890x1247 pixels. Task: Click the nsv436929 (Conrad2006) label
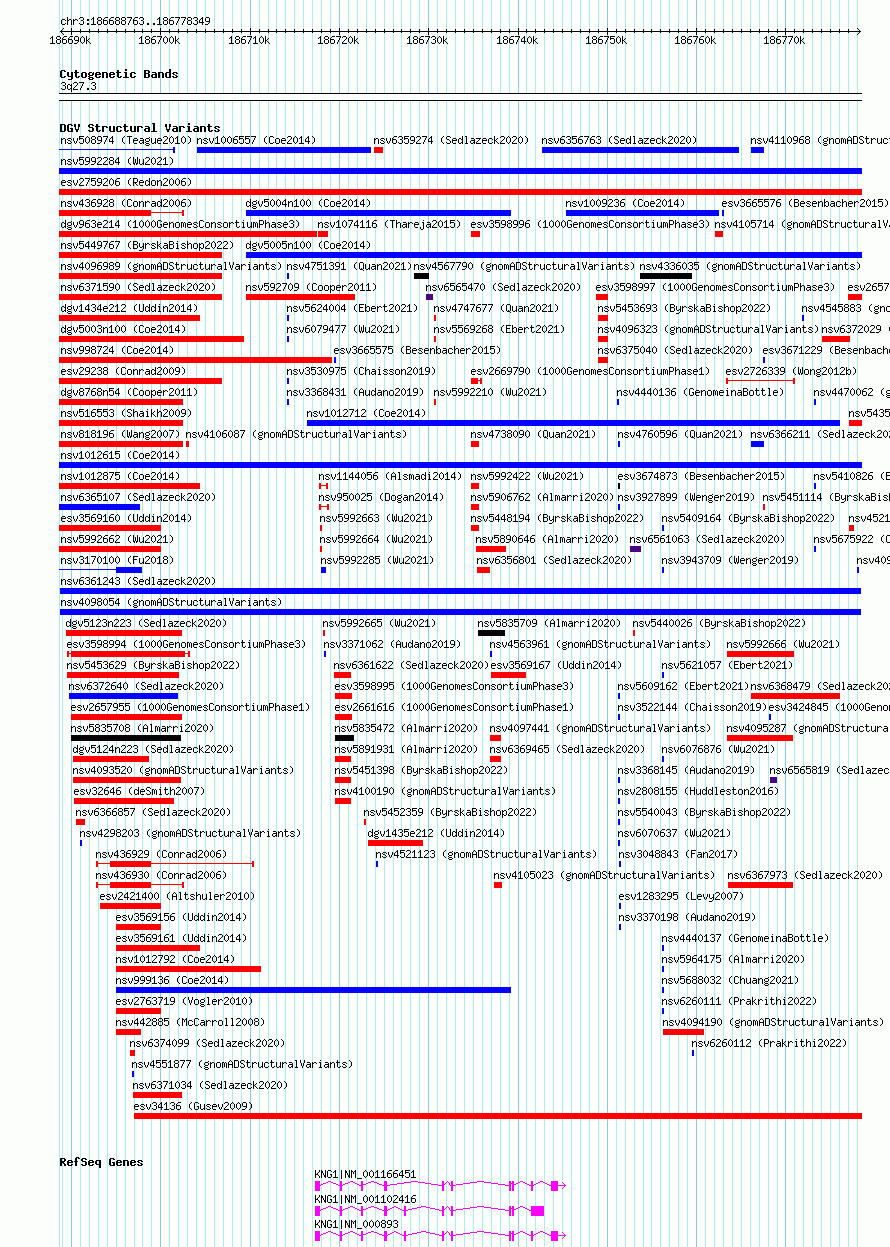point(161,854)
